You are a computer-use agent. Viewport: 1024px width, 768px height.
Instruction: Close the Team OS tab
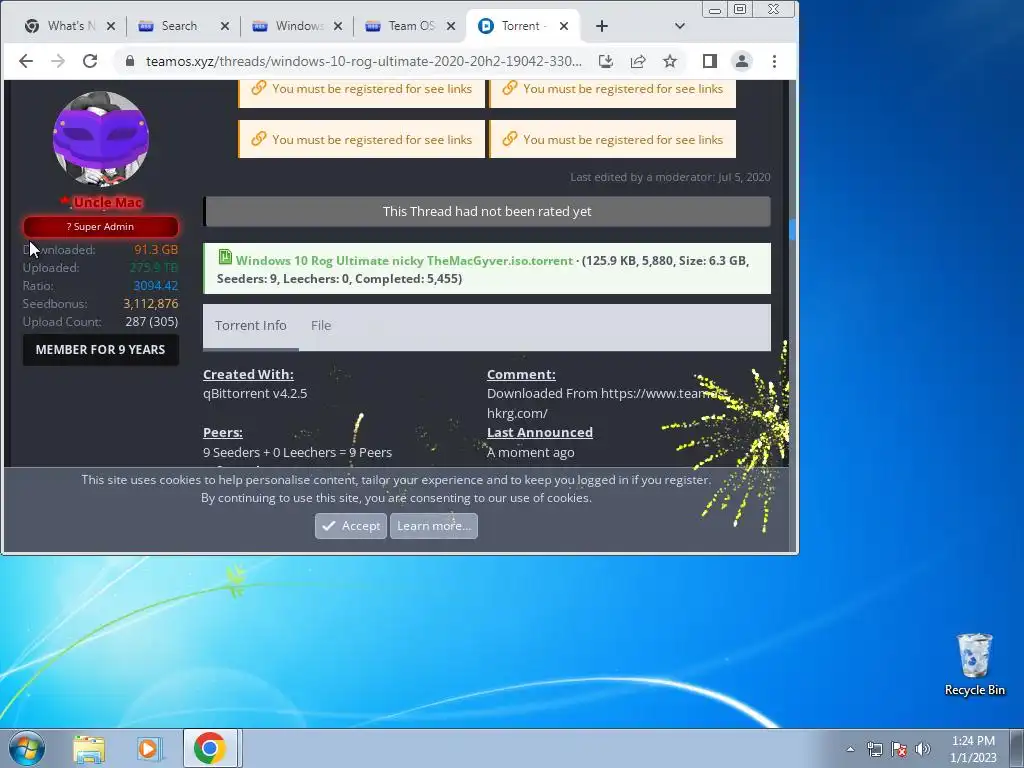[451, 26]
